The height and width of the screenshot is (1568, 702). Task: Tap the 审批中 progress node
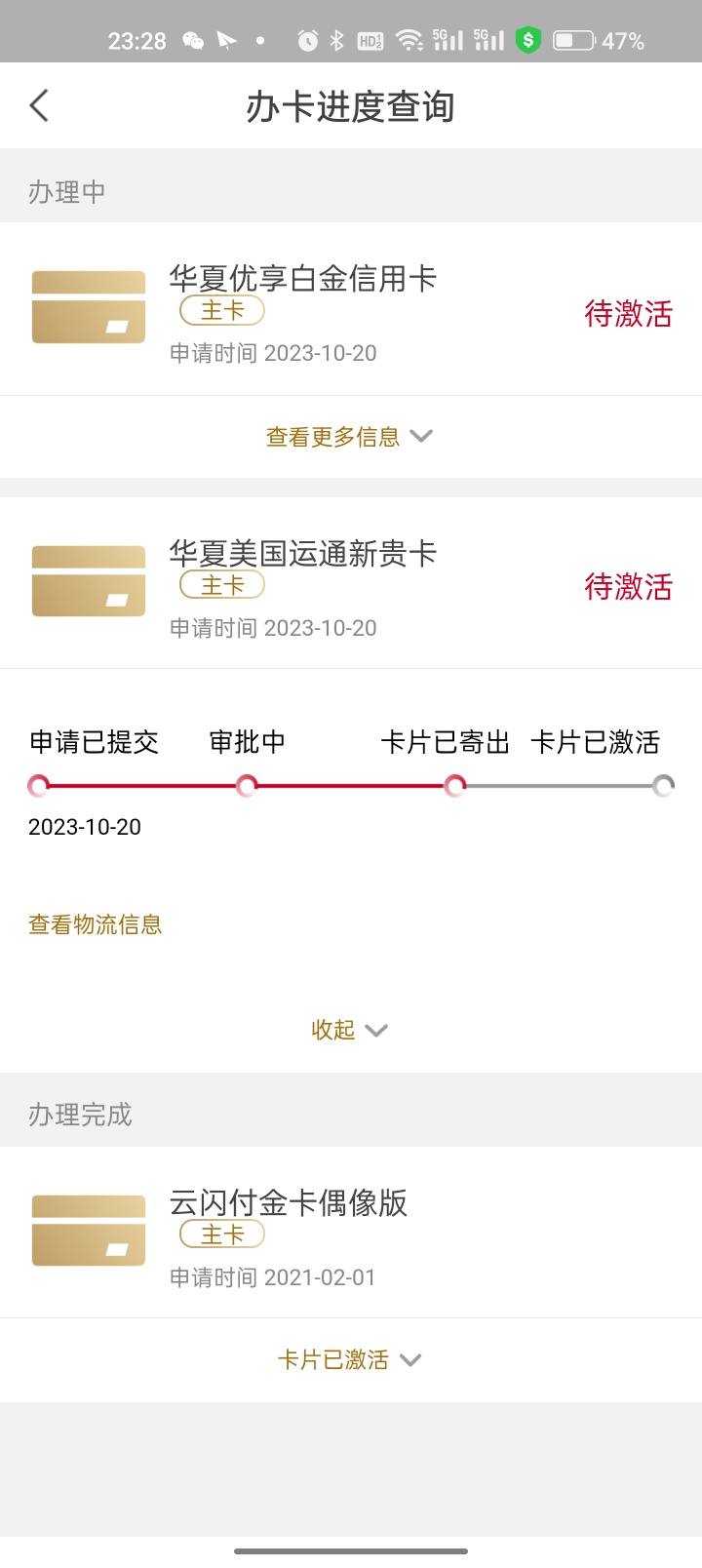(x=247, y=785)
